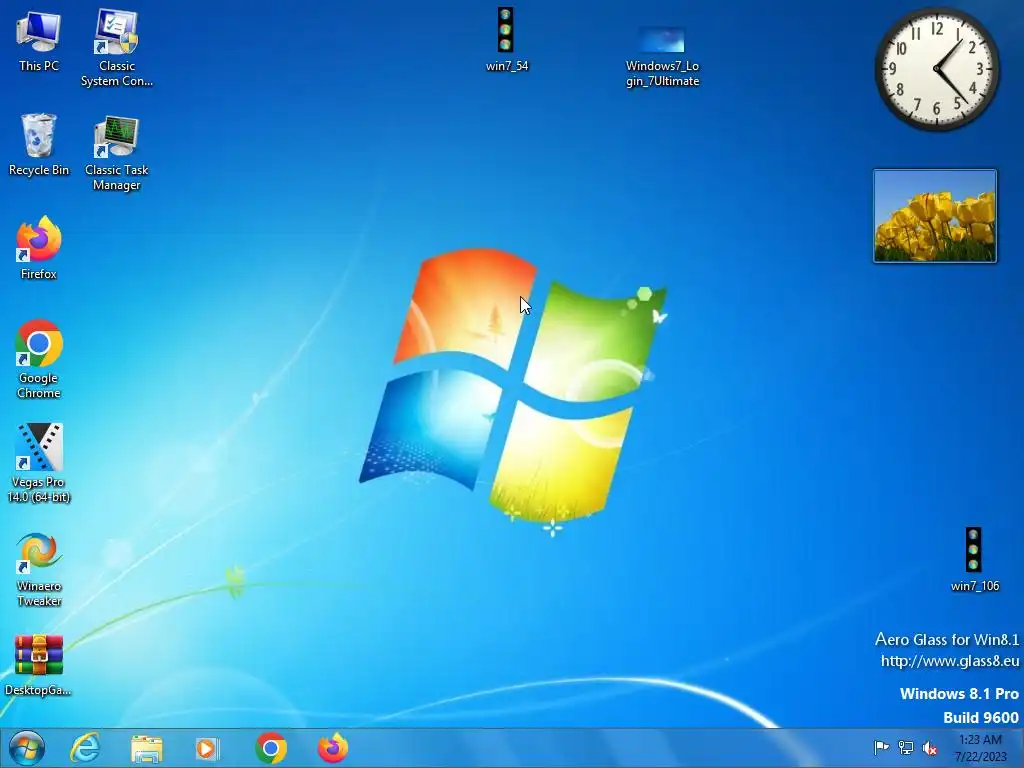The height and width of the screenshot is (768, 1024).
Task: Click the analog clock gadget
Action: pyautogui.click(x=936, y=69)
